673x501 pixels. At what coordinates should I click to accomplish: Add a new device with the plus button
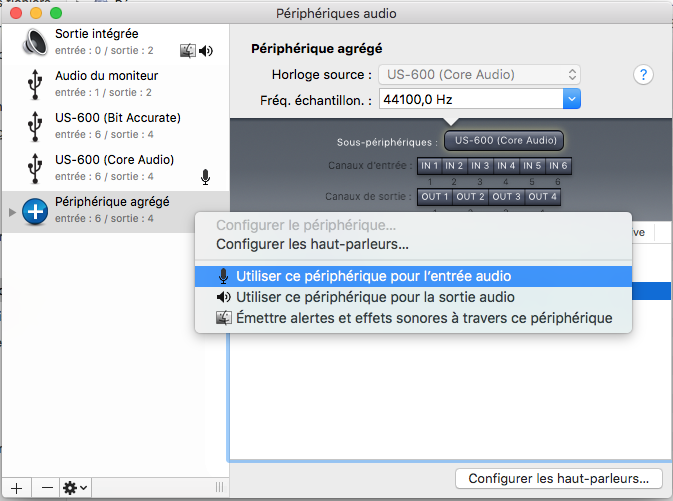click(16, 488)
